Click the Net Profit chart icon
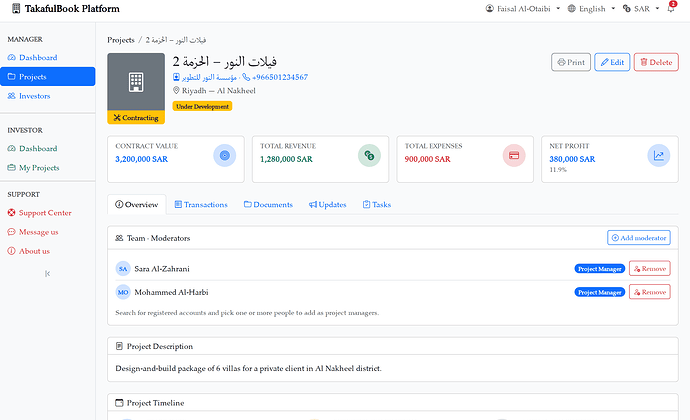The image size is (690, 420). pyautogui.click(x=659, y=155)
